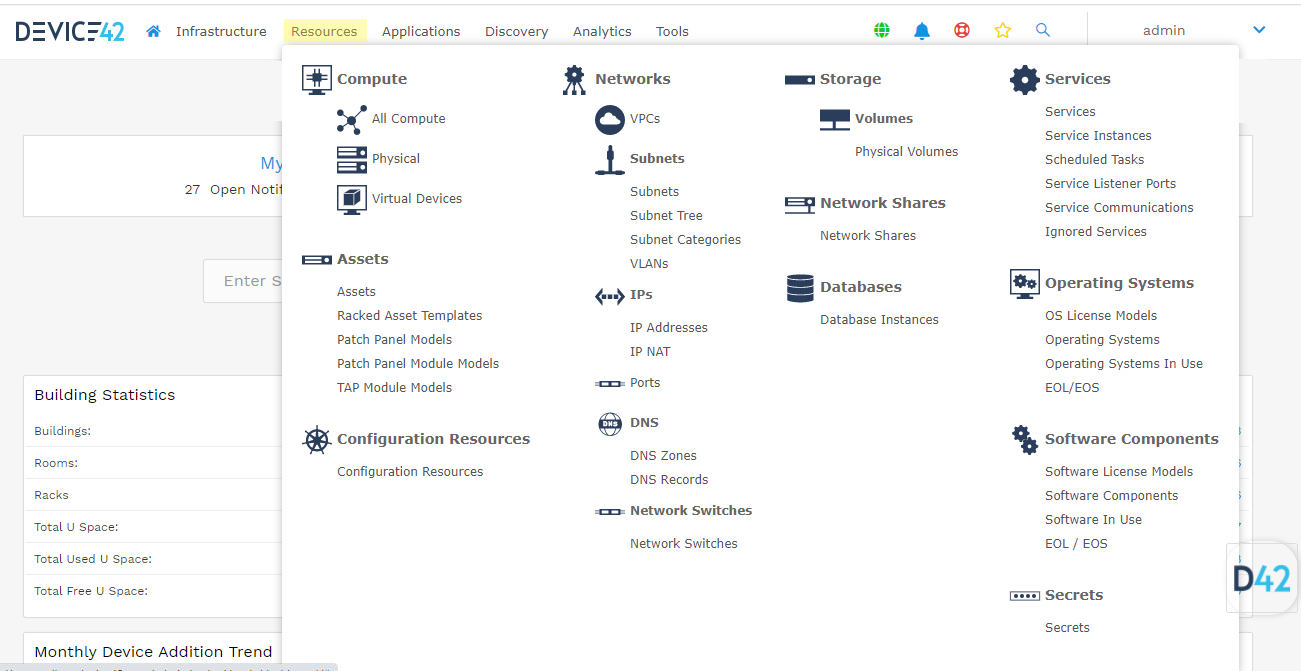The height and width of the screenshot is (671, 1301).
Task: Open the Analytics menu
Action: [x=602, y=31]
